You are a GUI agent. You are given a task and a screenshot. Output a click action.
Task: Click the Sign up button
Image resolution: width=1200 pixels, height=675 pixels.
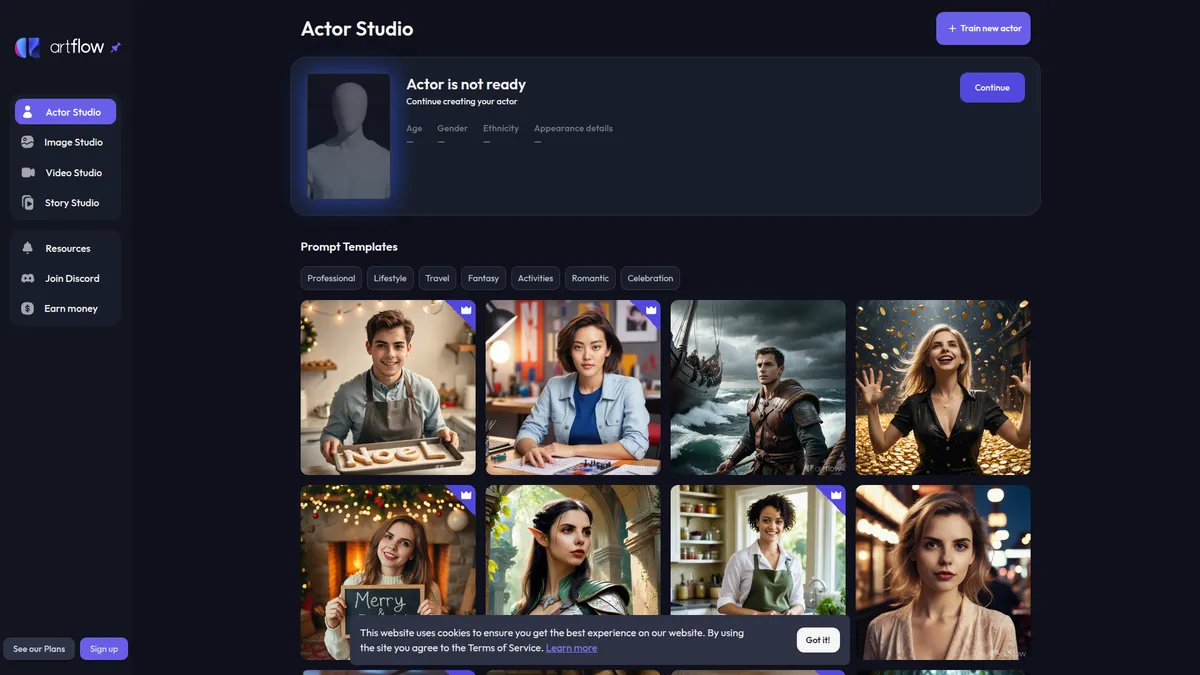point(104,649)
